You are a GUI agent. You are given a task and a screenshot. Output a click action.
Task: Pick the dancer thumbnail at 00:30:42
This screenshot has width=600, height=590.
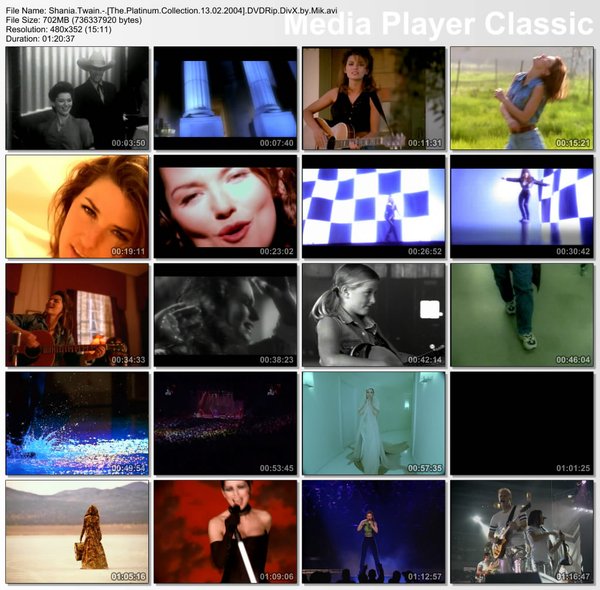click(x=522, y=207)
